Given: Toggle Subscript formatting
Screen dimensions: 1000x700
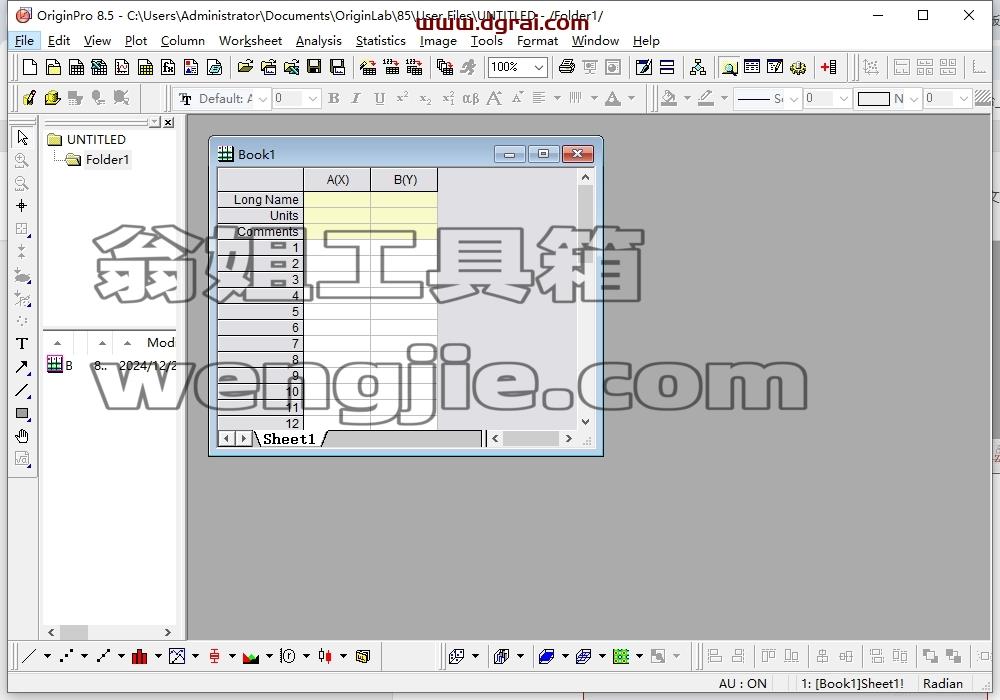Looking at the screenshot, I should (x=425, y=98).
